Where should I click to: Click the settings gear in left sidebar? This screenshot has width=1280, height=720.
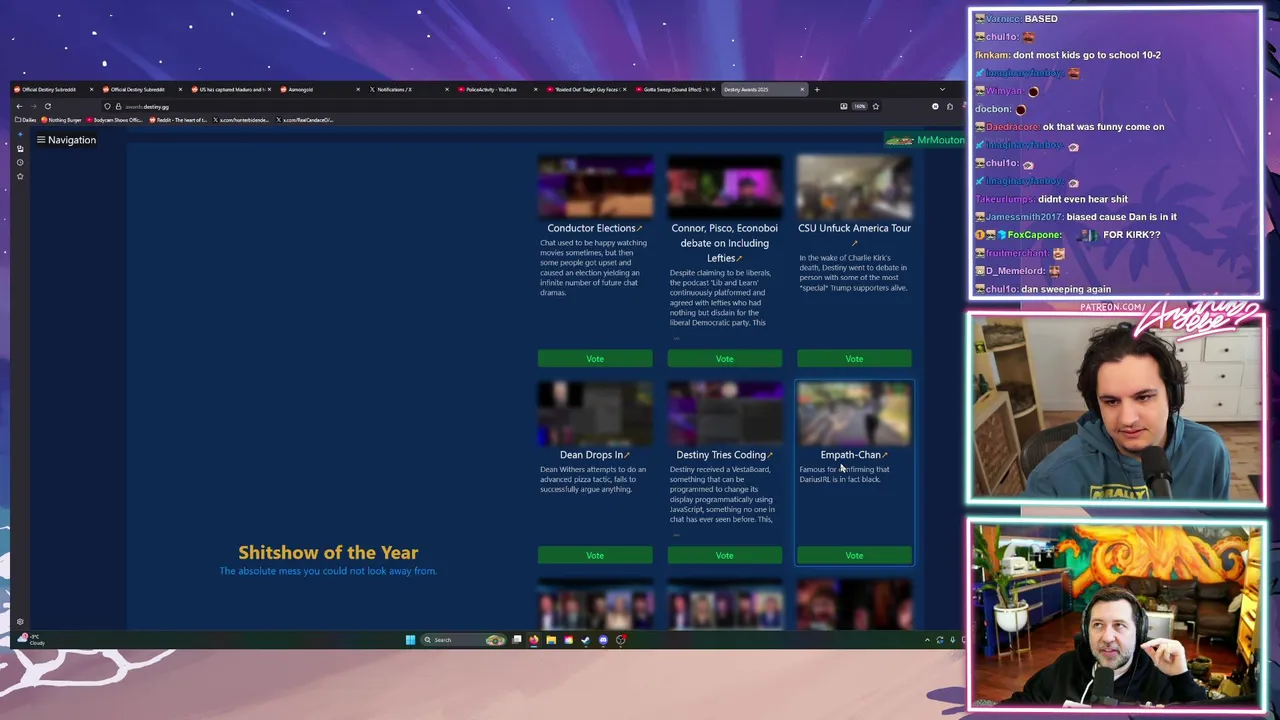19,622
